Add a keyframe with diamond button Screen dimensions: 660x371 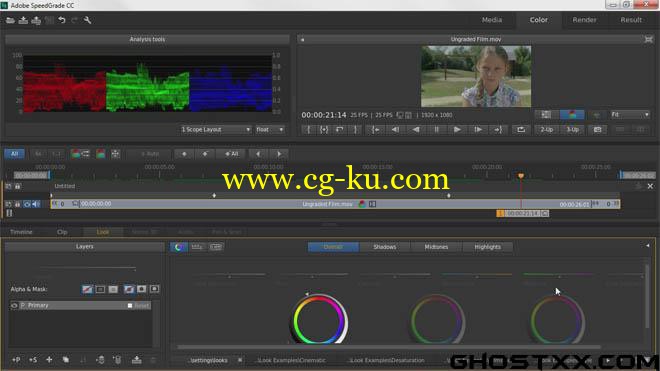[x=184, y=154]
